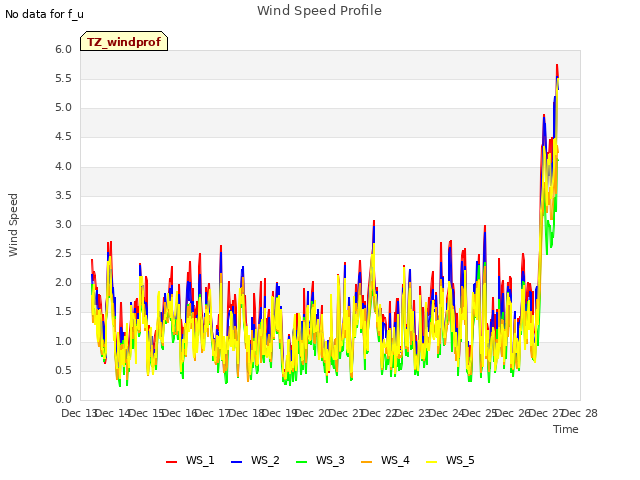Click the 0.5 y-axis tick label
This screenshot has height=480, width=640.
[63, 371]
